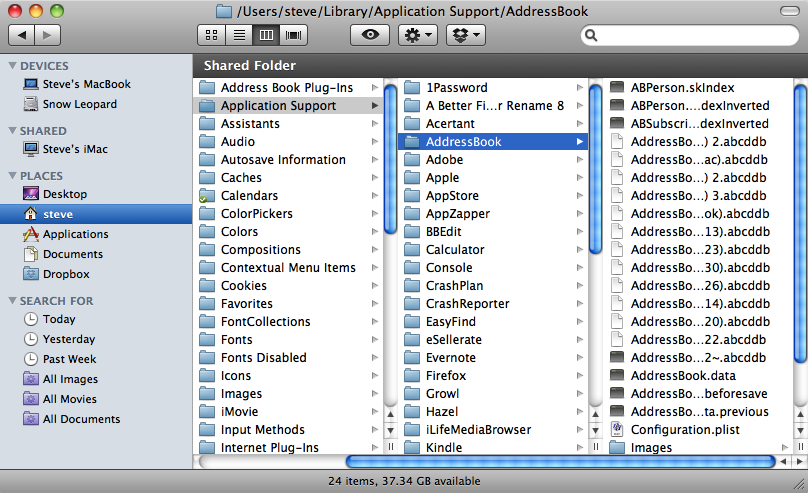Select the CrashPlan folder
The image size is (808, 493).
point(493,285)
